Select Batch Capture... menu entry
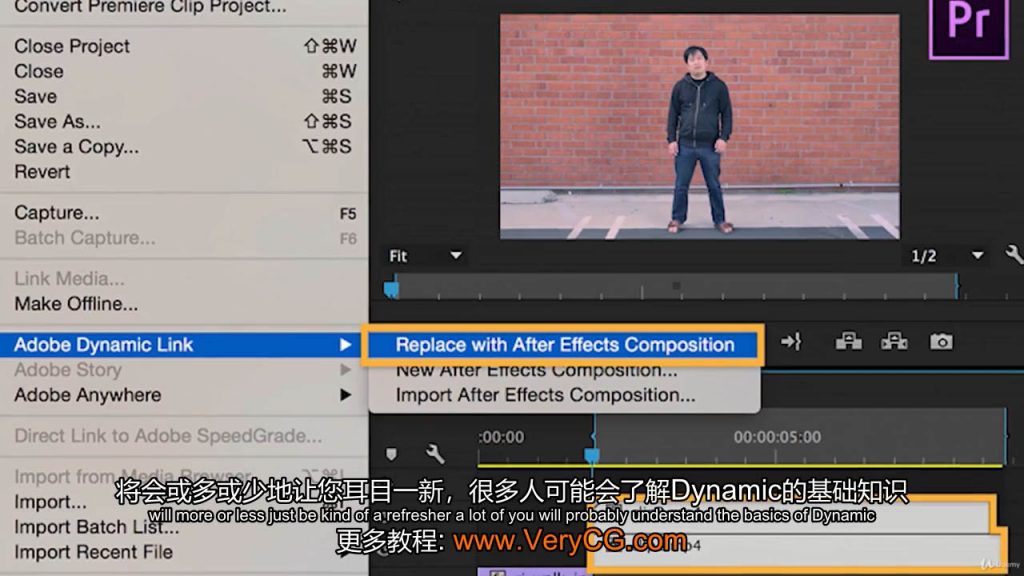1024x576 pixels. pyautogui.click(x=184, y=238)
